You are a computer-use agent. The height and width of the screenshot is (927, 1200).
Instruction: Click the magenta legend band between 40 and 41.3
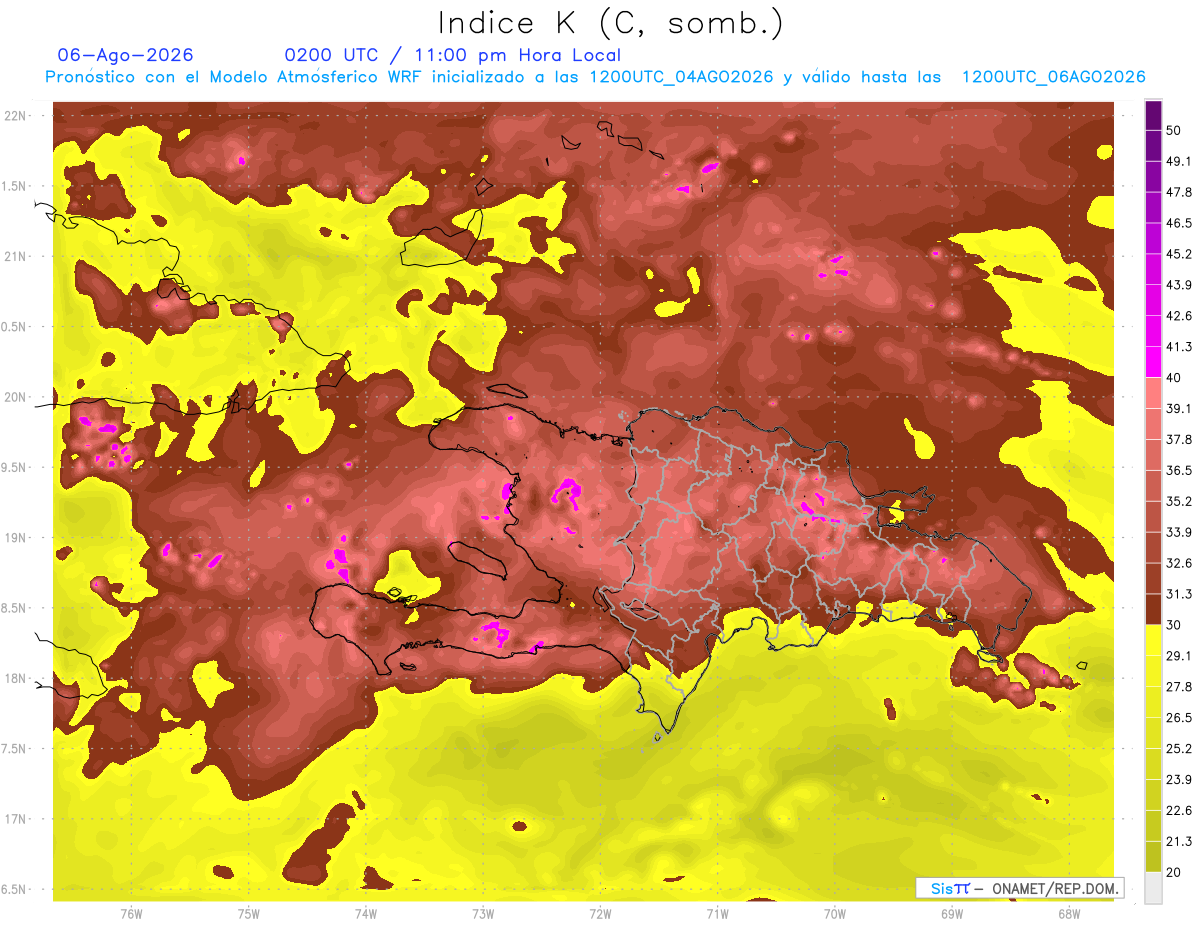tap(1153, 362)
